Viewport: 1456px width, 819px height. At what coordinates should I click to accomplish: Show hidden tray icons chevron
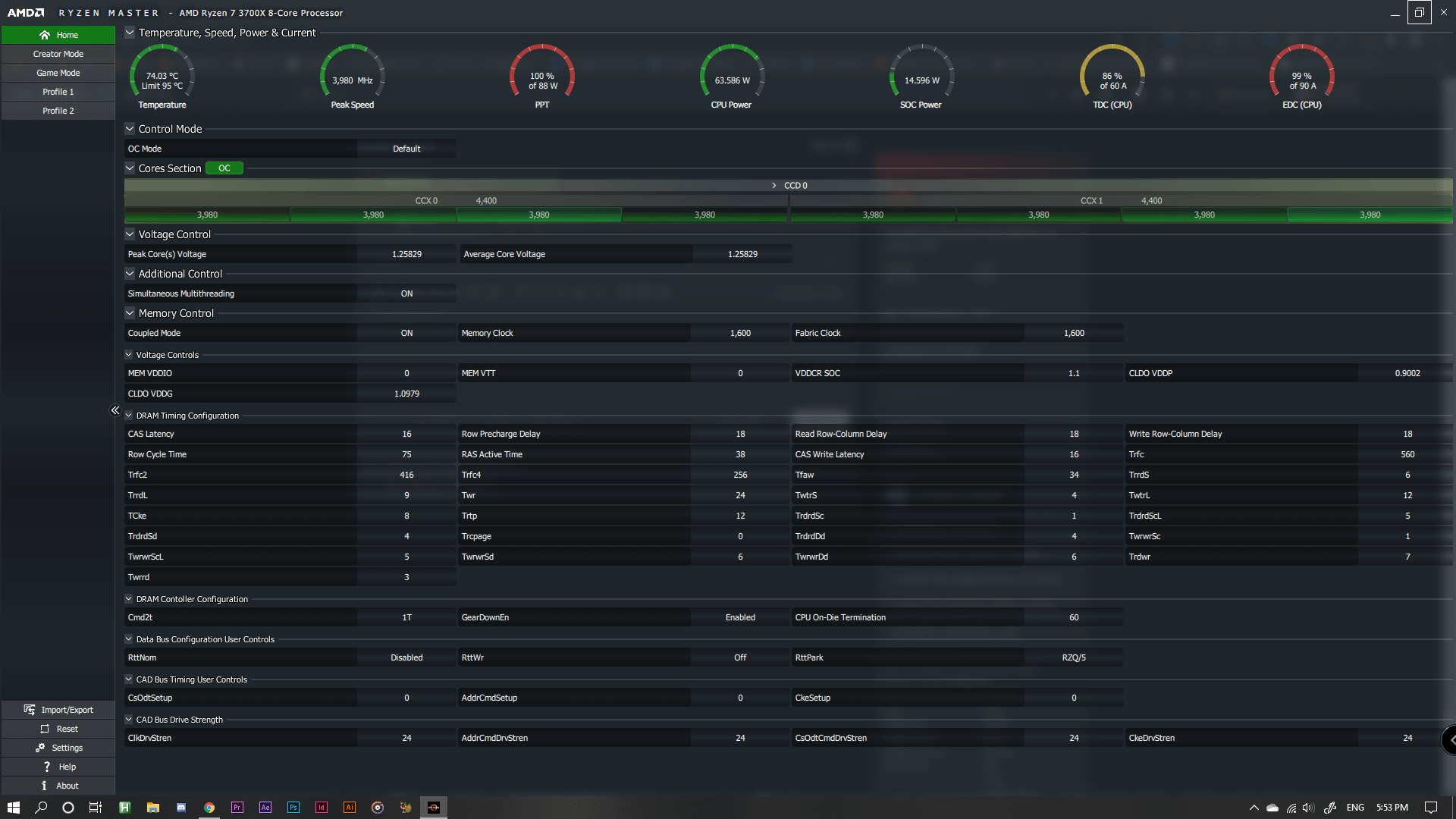tap(1254, 808)
